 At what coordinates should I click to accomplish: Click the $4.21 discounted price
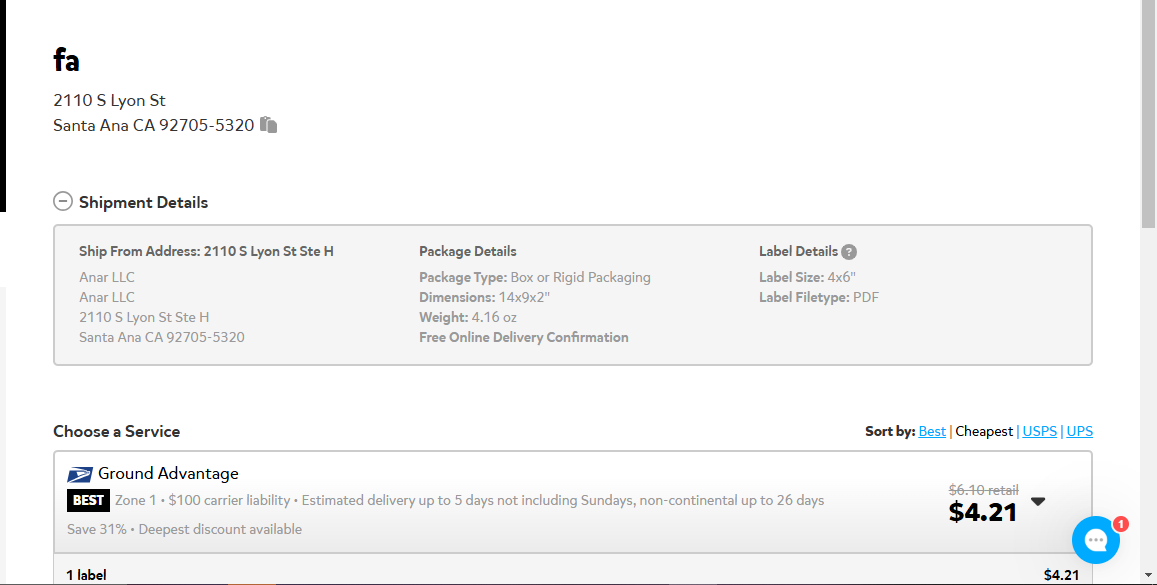coord(983,512)
